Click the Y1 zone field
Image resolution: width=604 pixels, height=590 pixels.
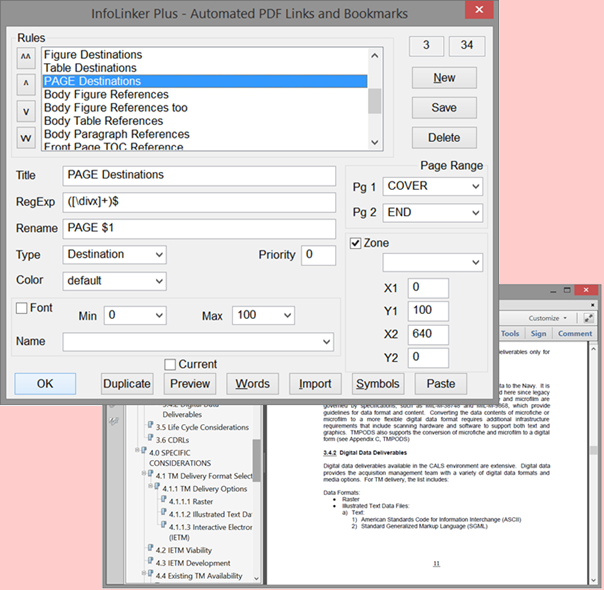click(428, 311)
